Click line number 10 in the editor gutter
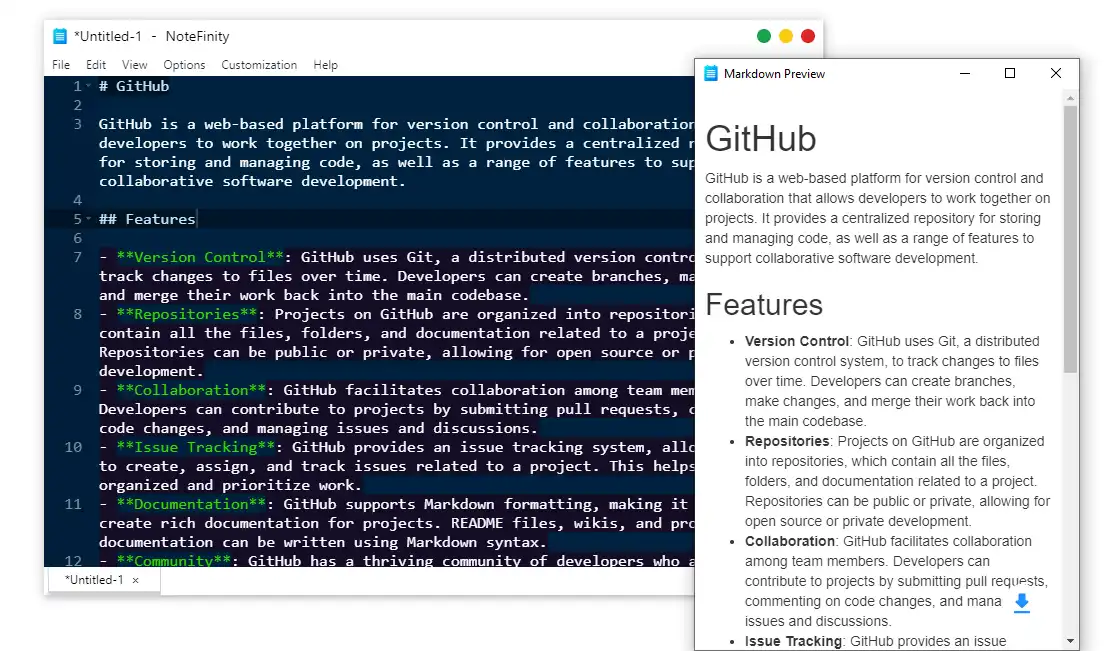Viewport: 1119px width, 651px height. coord(73,447)
